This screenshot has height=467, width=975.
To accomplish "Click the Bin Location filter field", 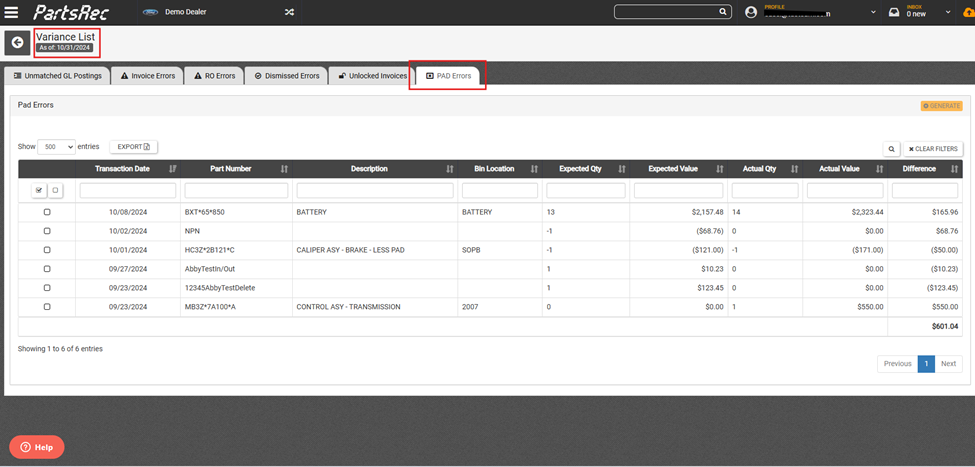I will [500, 190].
